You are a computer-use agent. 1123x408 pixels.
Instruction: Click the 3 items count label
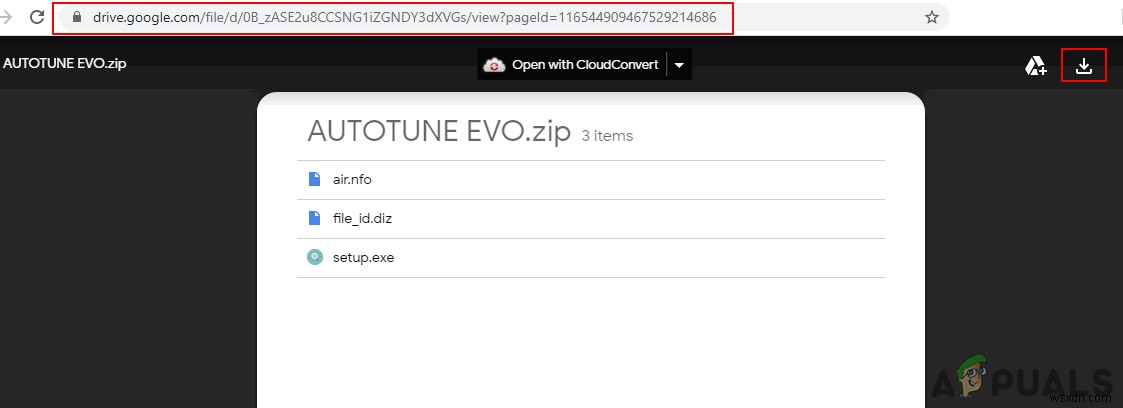click(607, 135)
